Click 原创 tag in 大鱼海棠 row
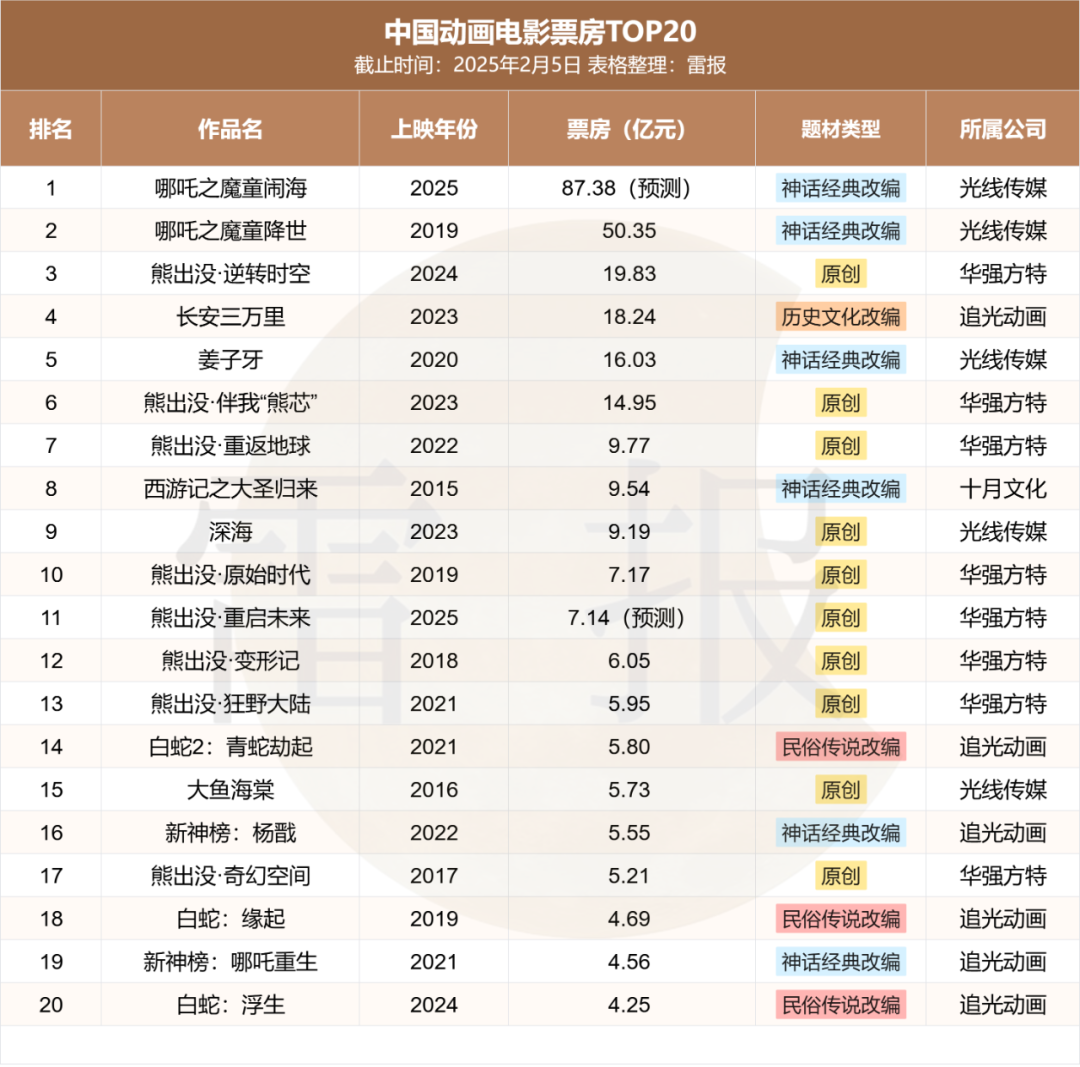This screenshot has height=1067, width=1080. [840, 789]
